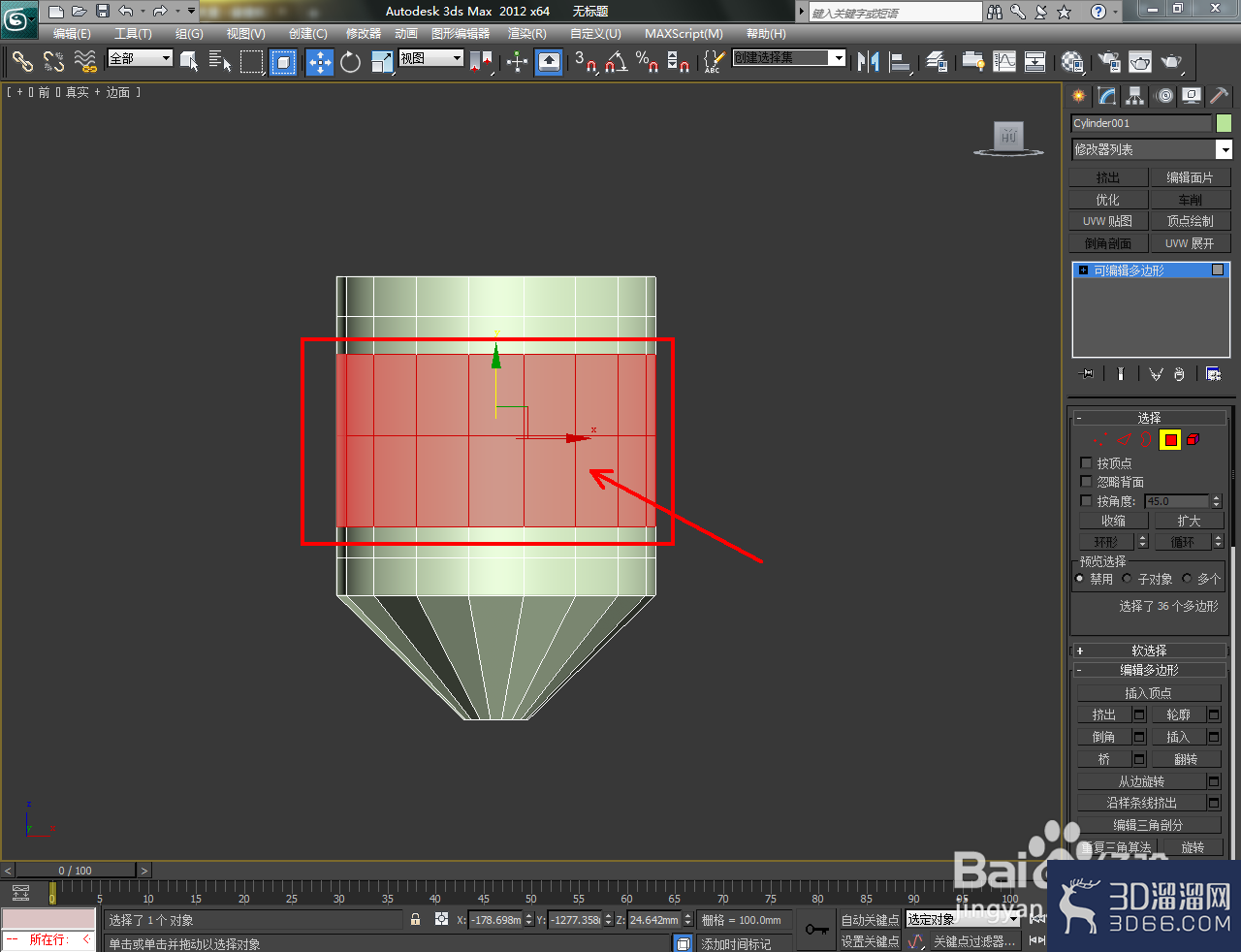This screenshot has height=952, width=1241.
Task: Enable the 按顶点 checkbox
Action: pos(1086,463)
